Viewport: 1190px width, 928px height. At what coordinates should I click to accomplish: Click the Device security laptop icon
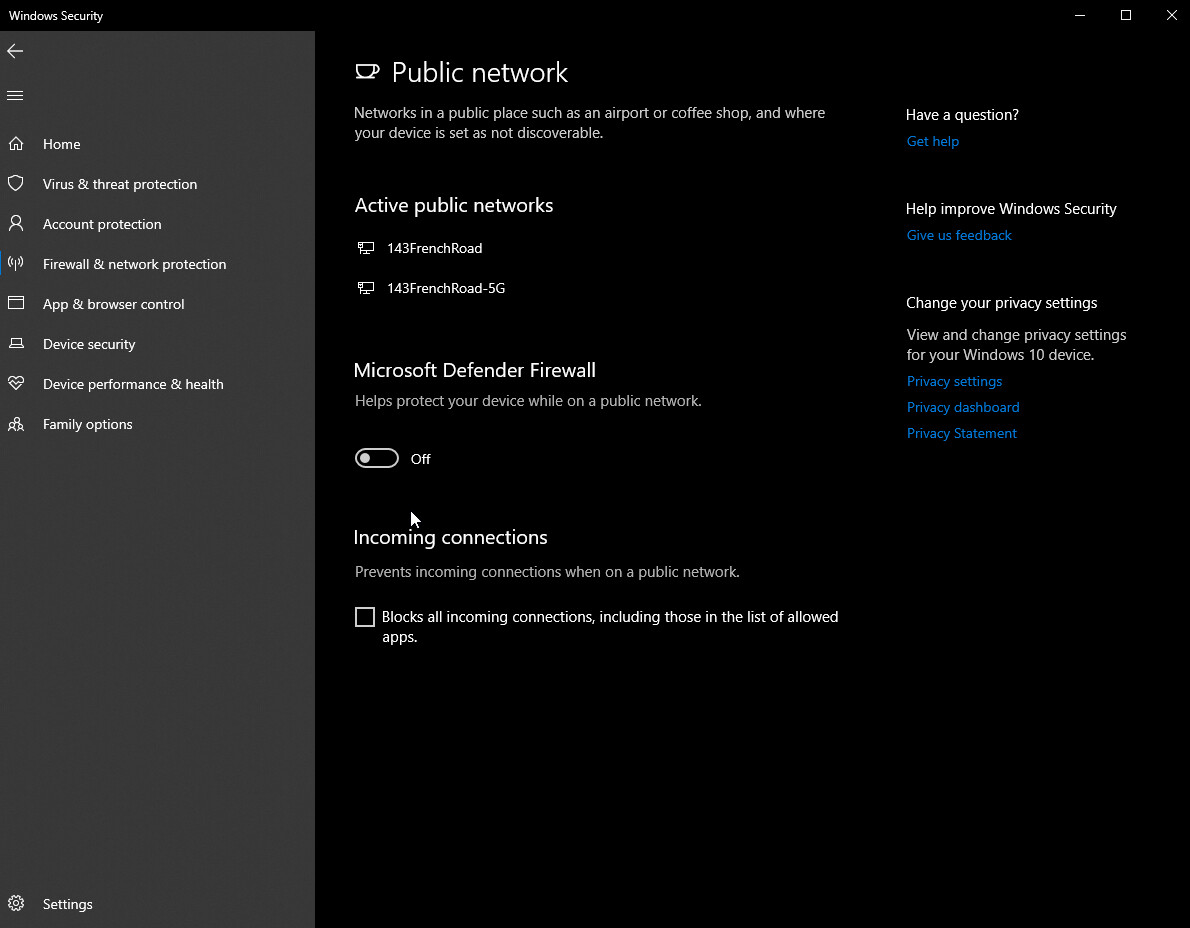tap(16, 344)
